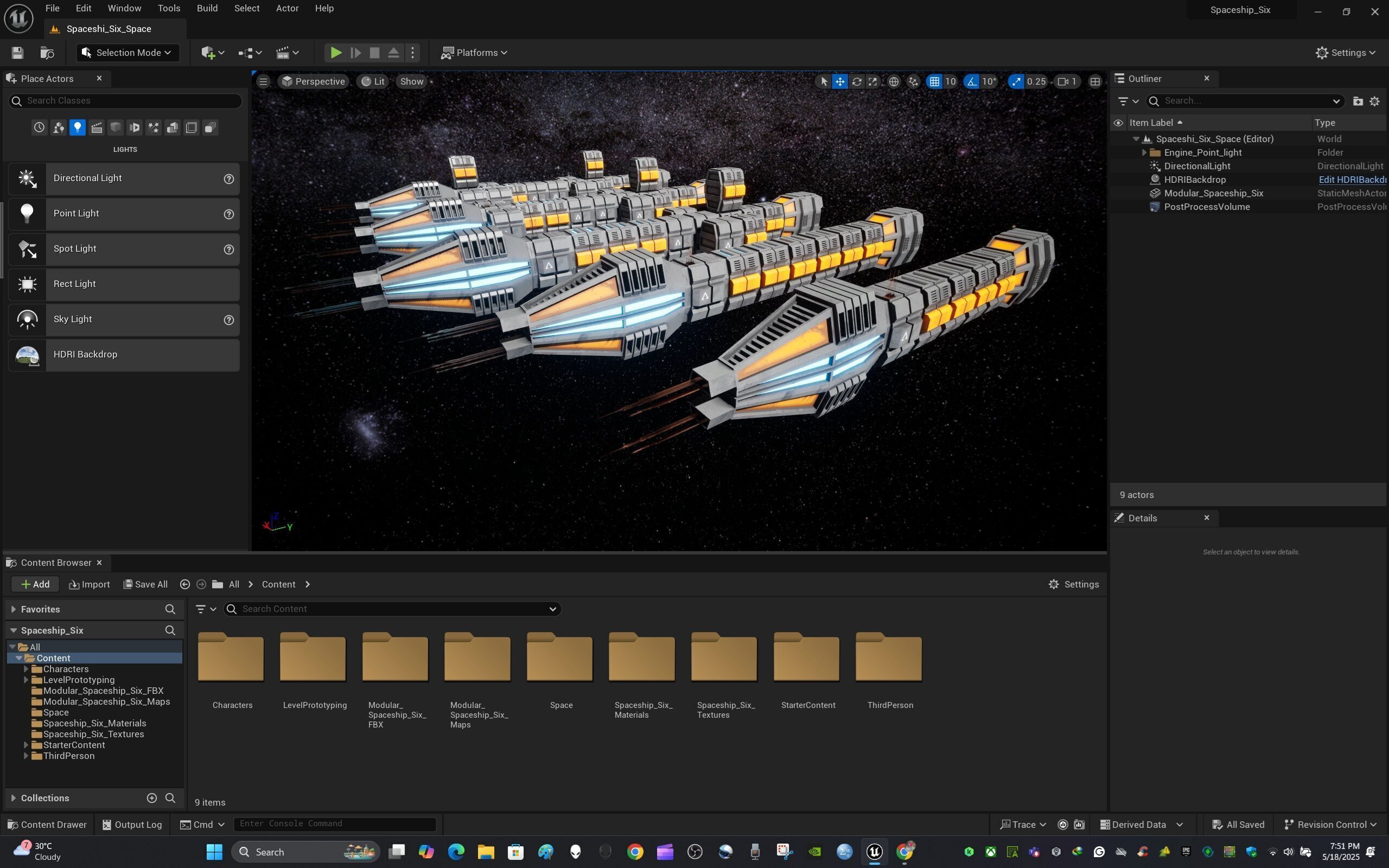Open the play options three-dot menu

[413, 53]
